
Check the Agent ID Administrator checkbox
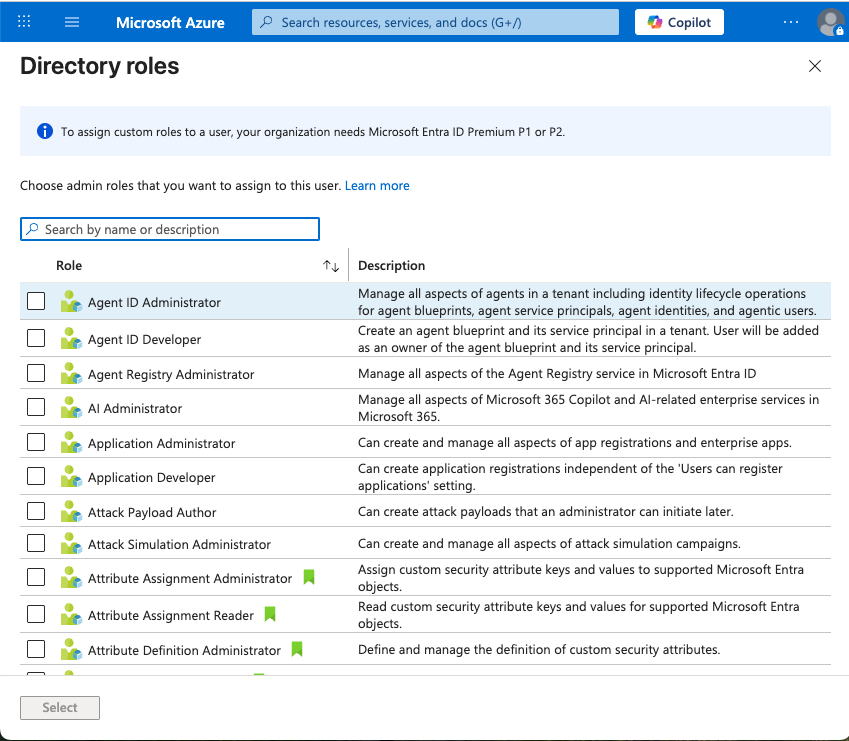click(x=36, y=301)
